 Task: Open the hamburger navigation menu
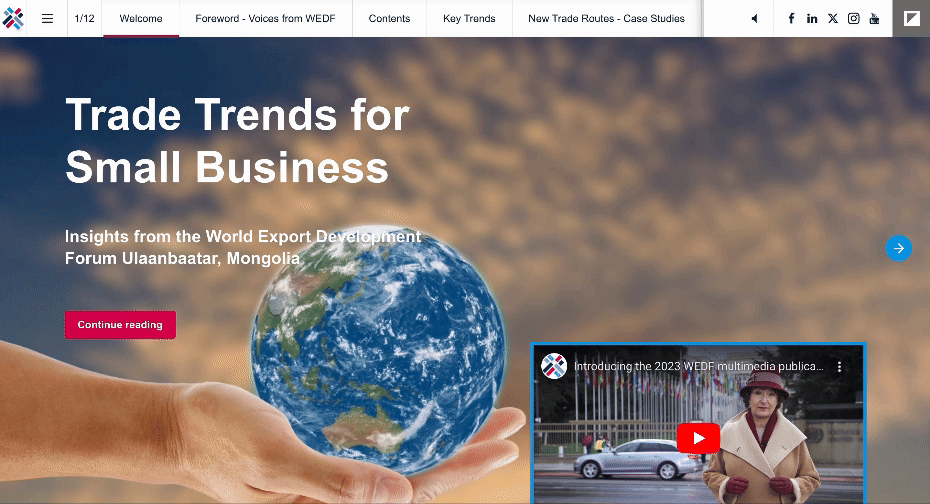pyautogui.click(x=47, y=18)
